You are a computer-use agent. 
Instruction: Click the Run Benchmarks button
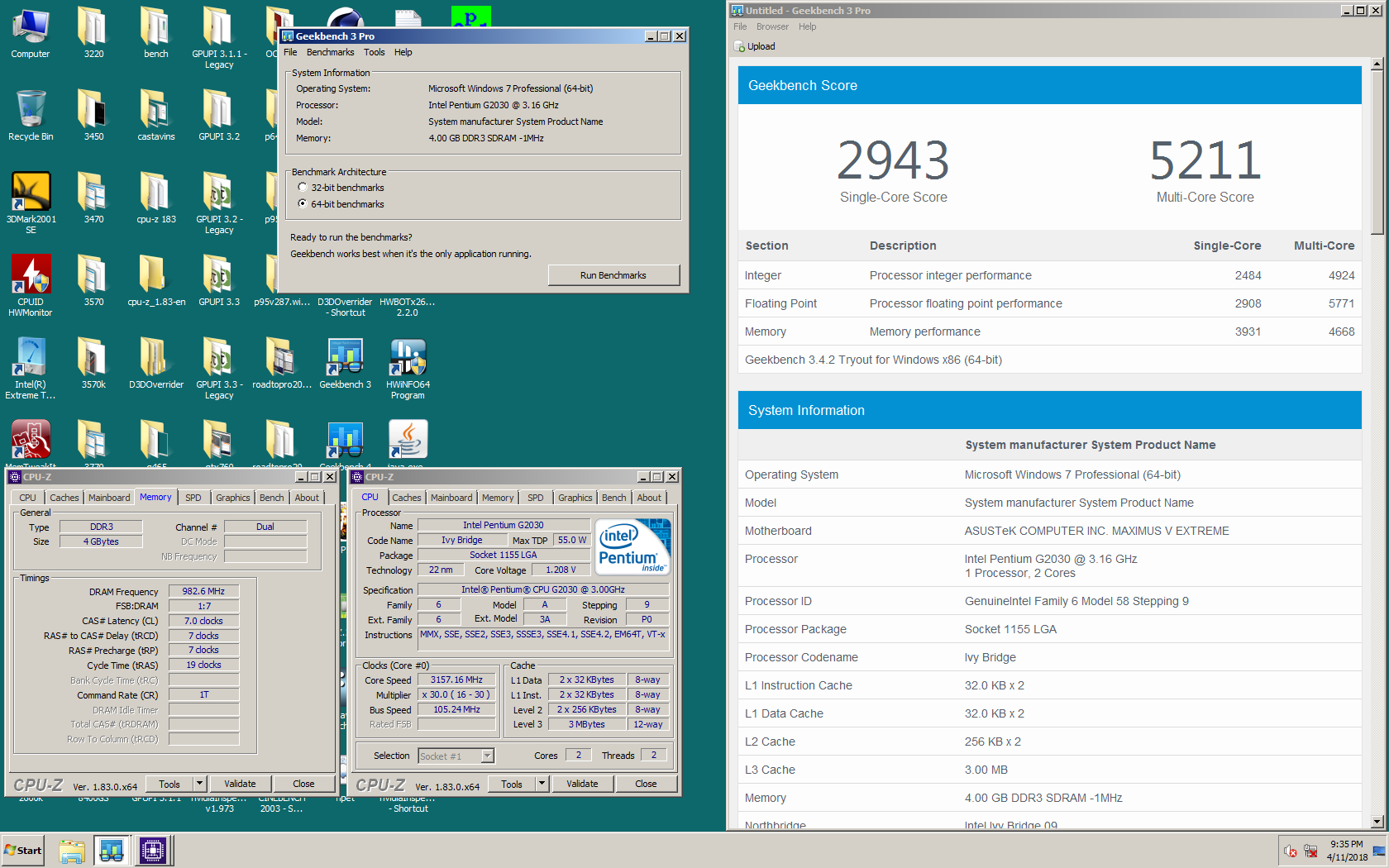[x=613, y=275]
